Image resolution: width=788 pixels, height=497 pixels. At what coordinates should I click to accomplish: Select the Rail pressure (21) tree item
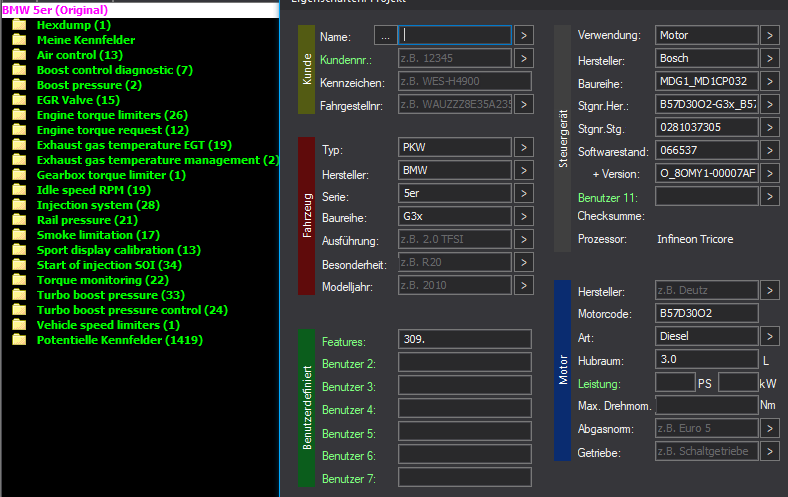(87, 220)
